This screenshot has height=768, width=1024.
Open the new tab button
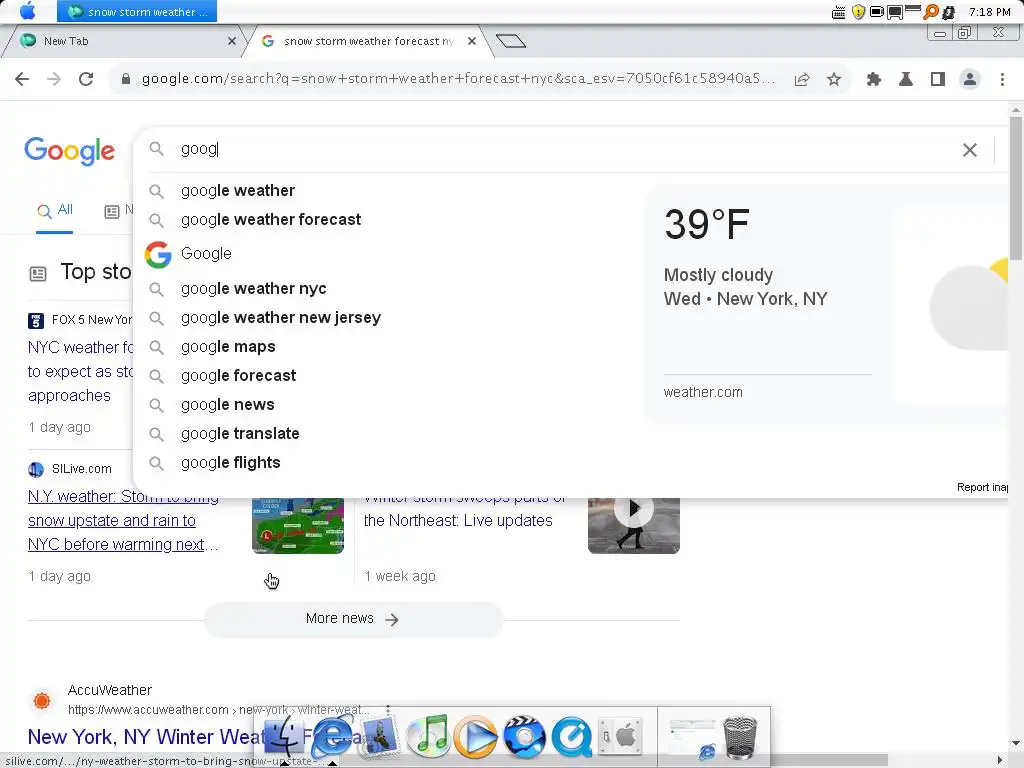[511, 41]
